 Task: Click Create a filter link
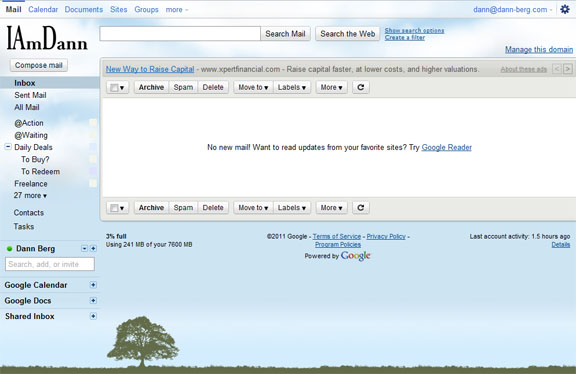point(405,37)
